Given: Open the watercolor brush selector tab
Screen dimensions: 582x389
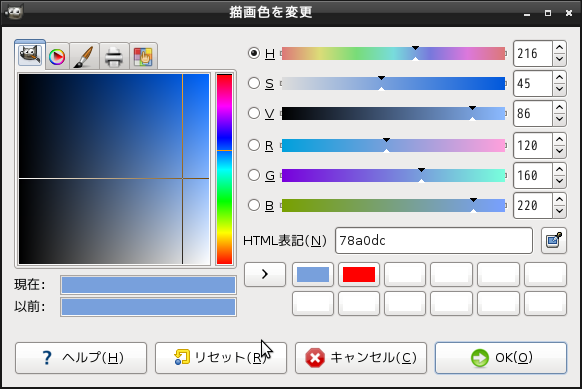Looking at the screenshot, I should pyautogui.click(x=84, y=56).
